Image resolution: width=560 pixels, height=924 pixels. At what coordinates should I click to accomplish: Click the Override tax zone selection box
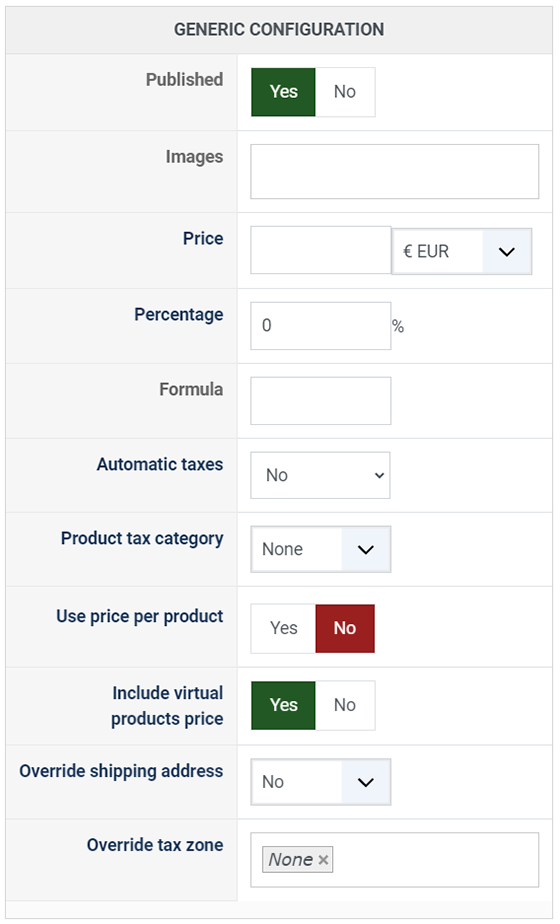[394, 860]
